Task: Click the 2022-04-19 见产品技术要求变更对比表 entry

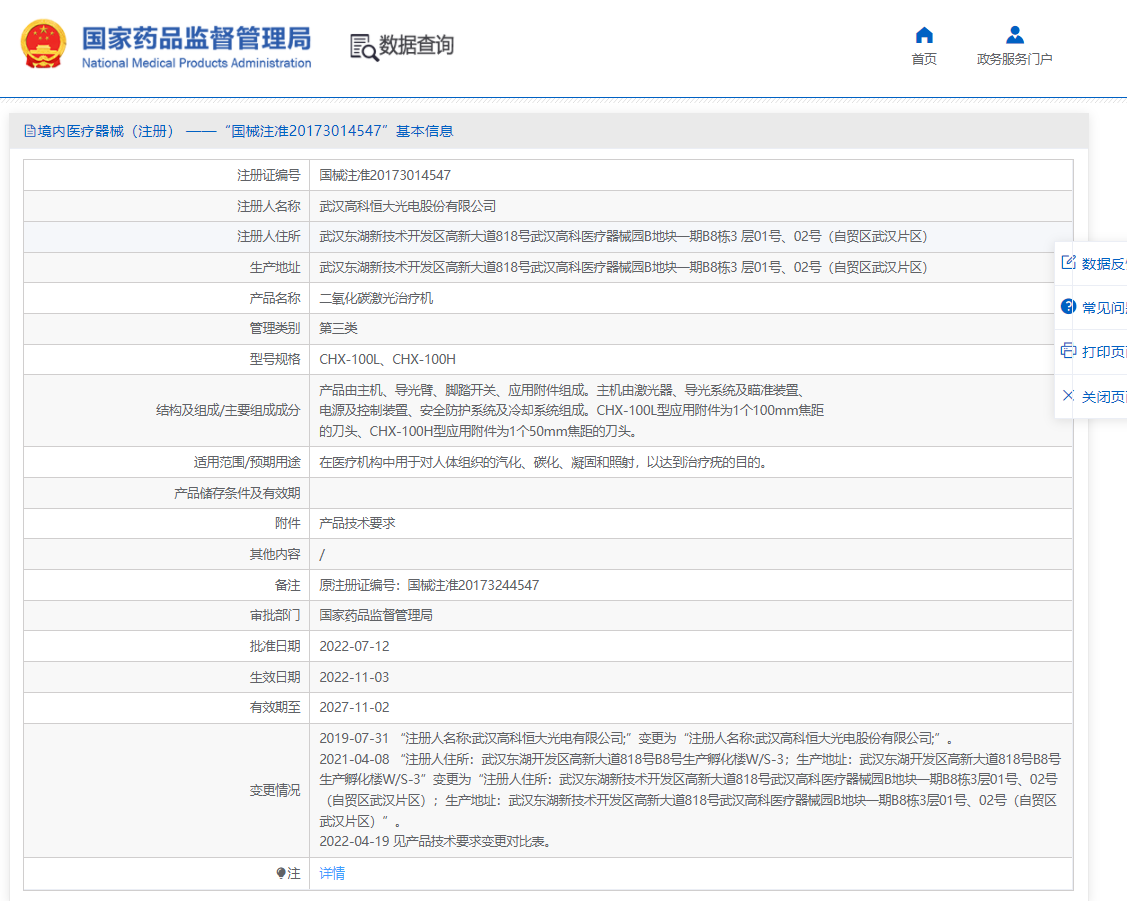Action: click(436, 841)
